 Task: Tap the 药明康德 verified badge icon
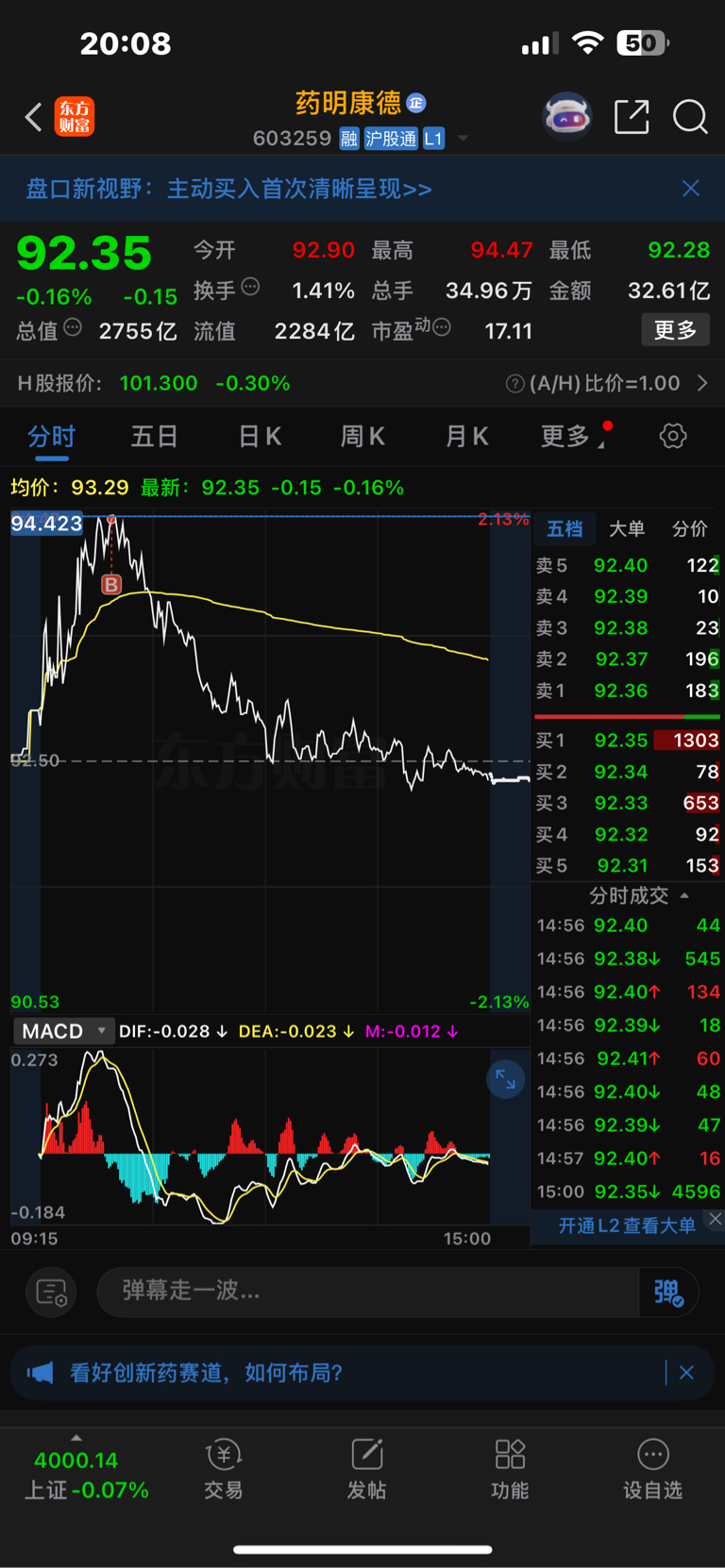[416, 103]
